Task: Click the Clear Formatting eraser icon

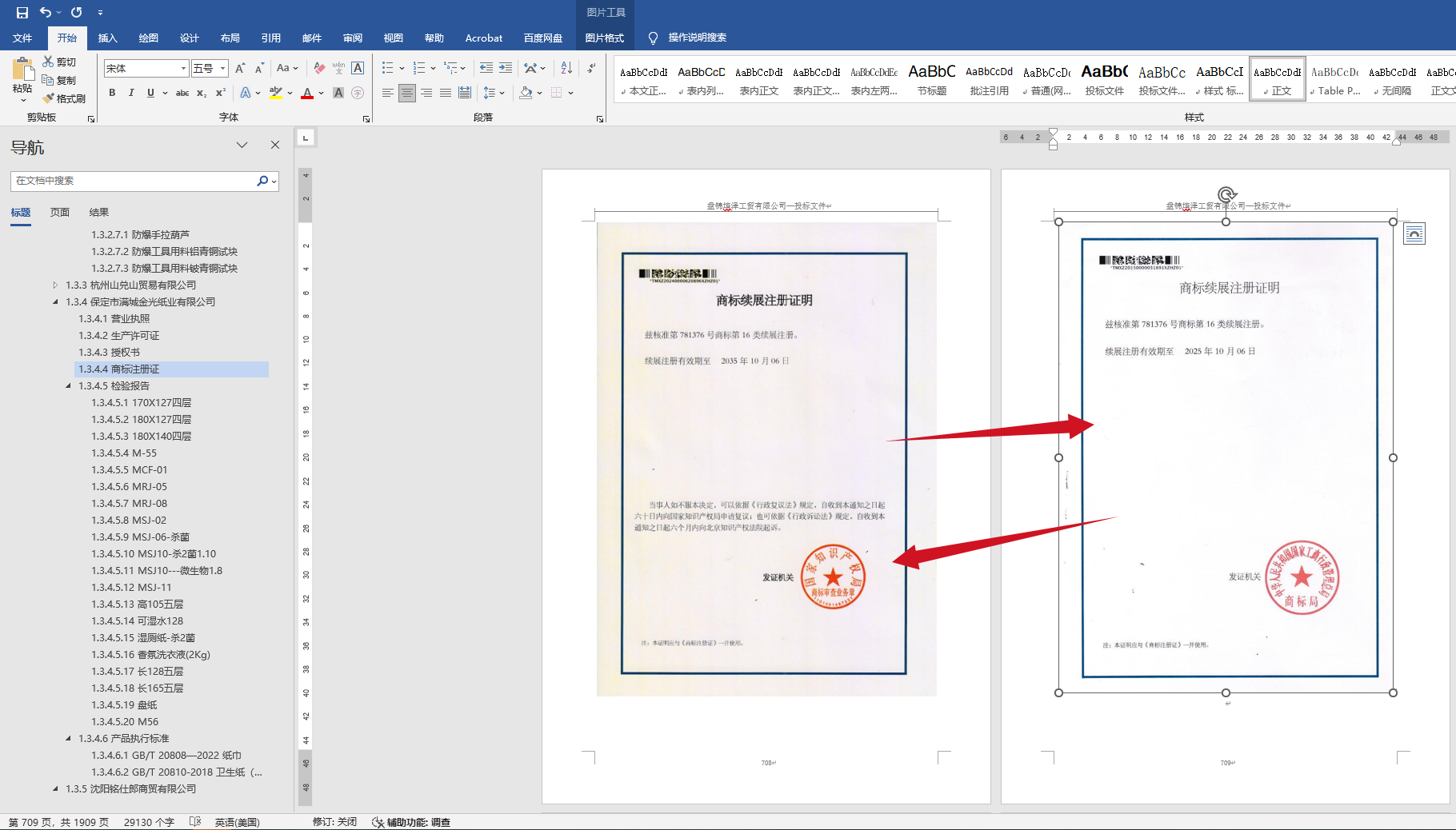Action: [319, 68]
